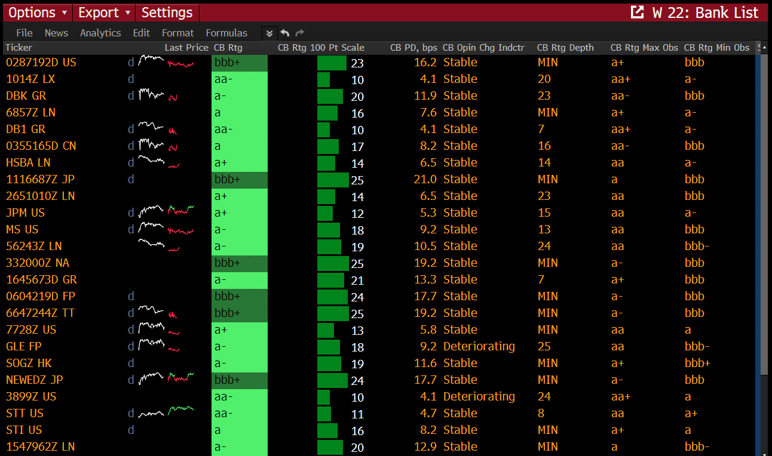772x456 pixels.
Task: Click the STT US price sparkline chart
Action: pyautogui.click(x=166, y=412)
